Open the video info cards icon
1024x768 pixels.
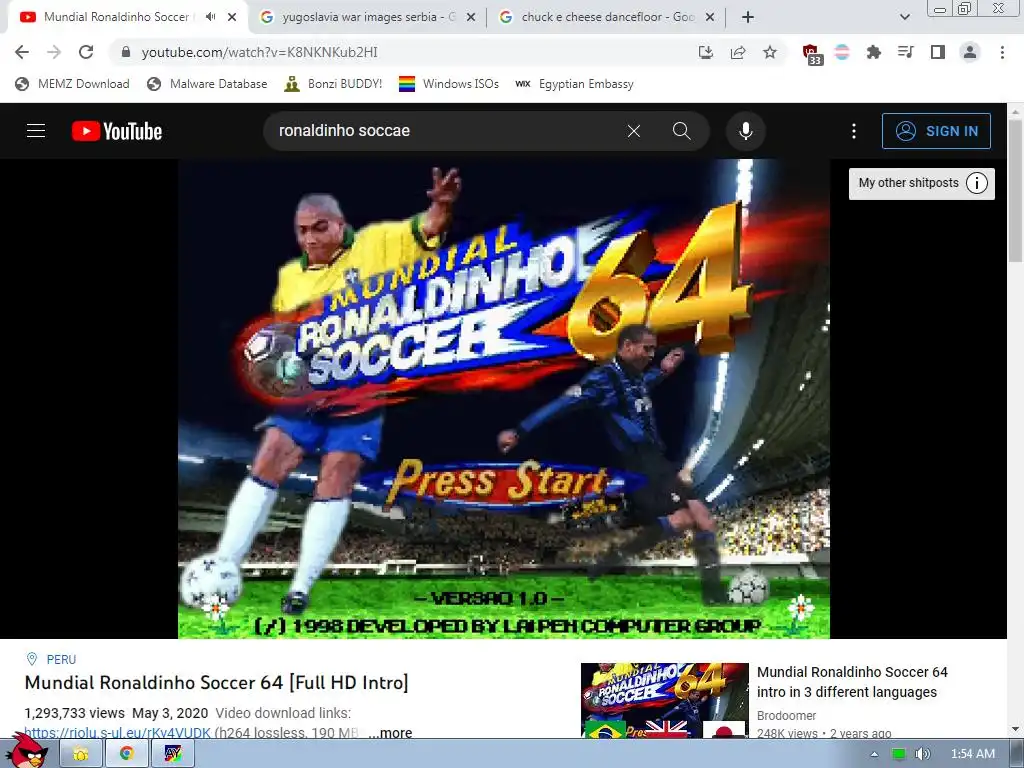[x=976, y=183]
